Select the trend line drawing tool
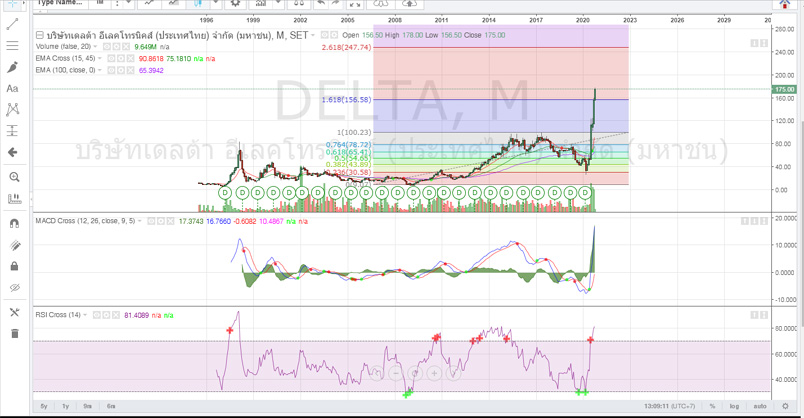This screenshot has width=804, height=418. pyautogui.click(x=13, y=24)
